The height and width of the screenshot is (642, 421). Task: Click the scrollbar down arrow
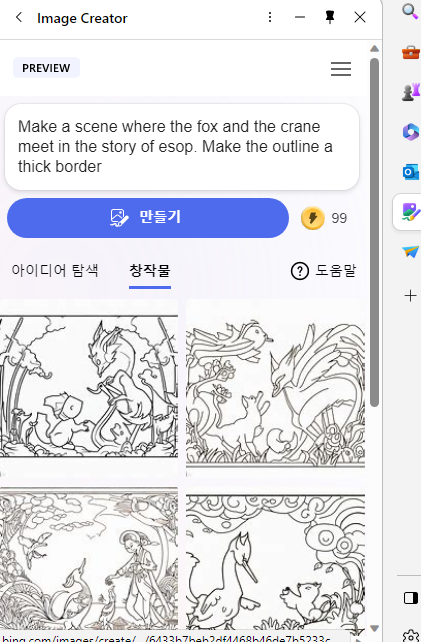tap(374, 628)
